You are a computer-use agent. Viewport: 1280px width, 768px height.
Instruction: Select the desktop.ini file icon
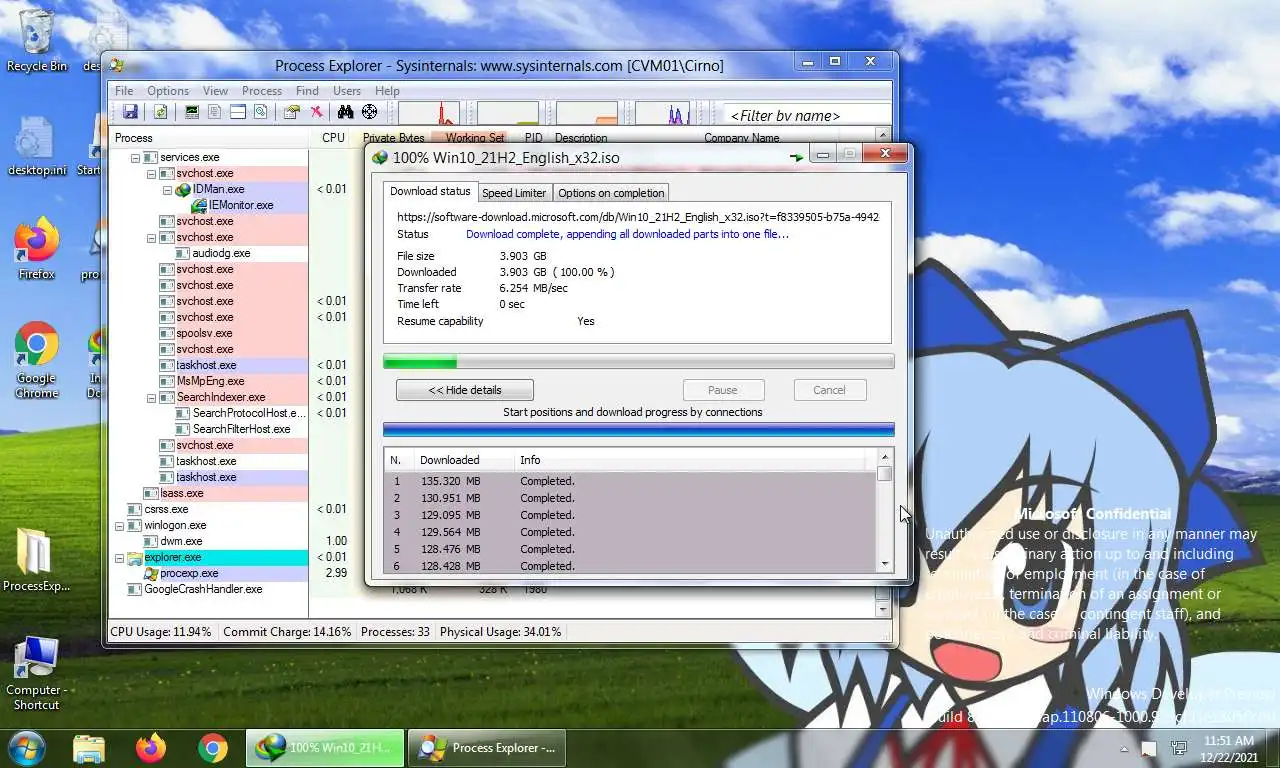tap(37, 146)
